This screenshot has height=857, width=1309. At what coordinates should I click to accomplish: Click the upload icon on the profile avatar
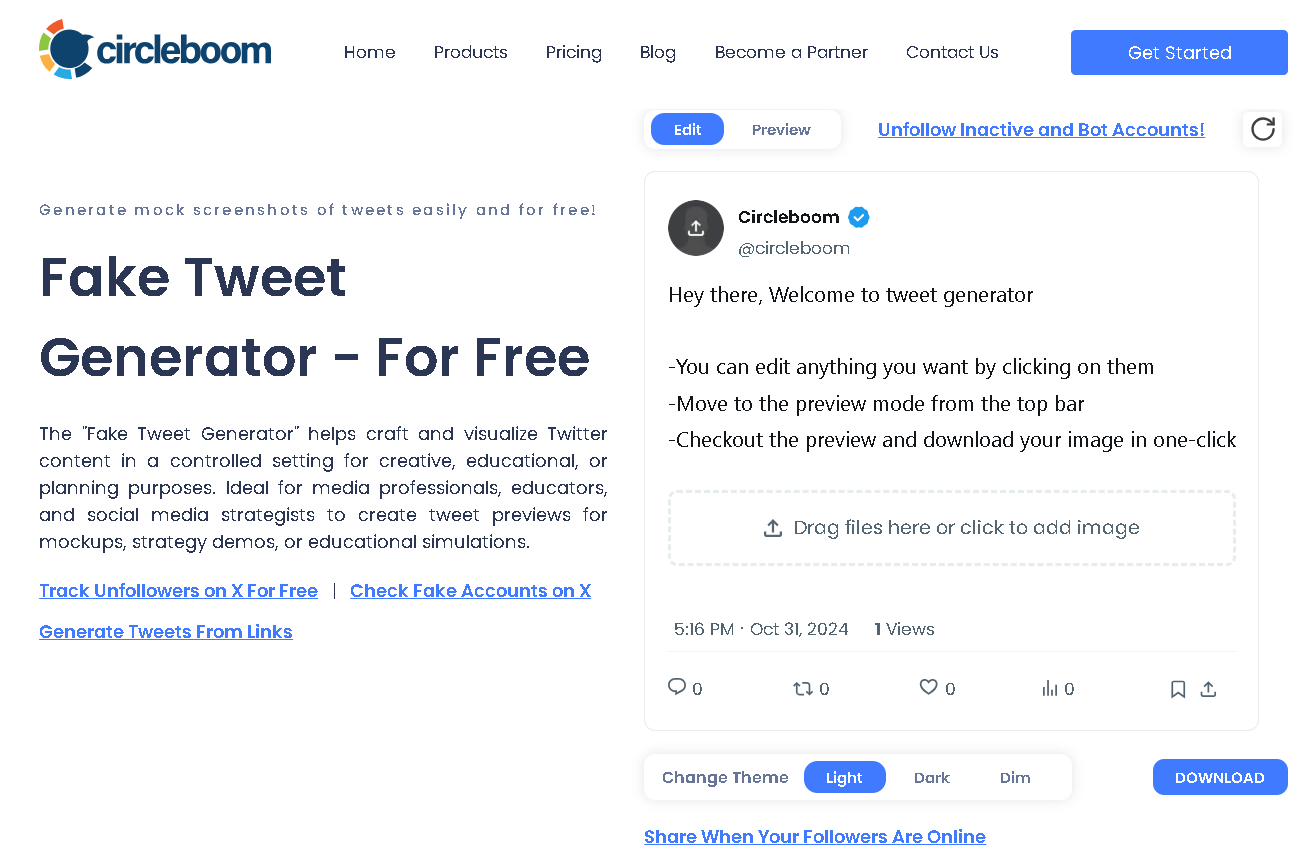tap(696, 228)
